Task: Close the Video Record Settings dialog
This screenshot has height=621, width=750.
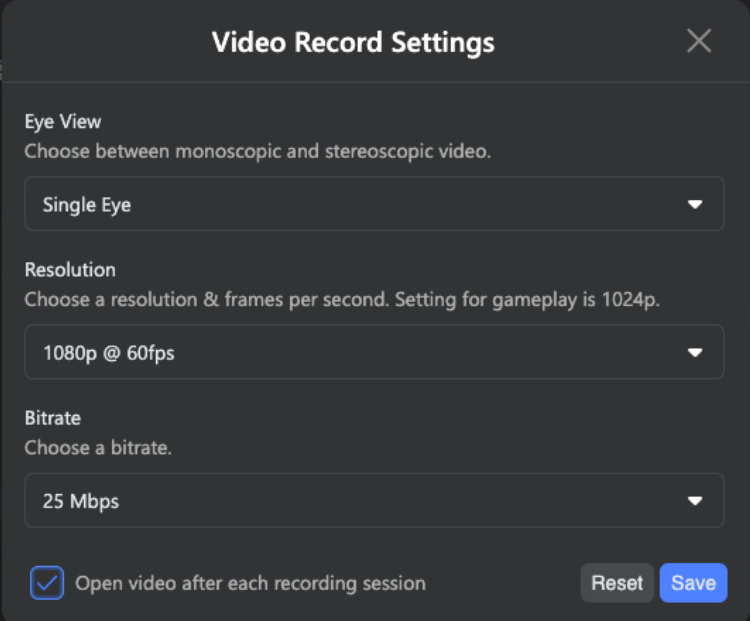Action: click(699, 41)
